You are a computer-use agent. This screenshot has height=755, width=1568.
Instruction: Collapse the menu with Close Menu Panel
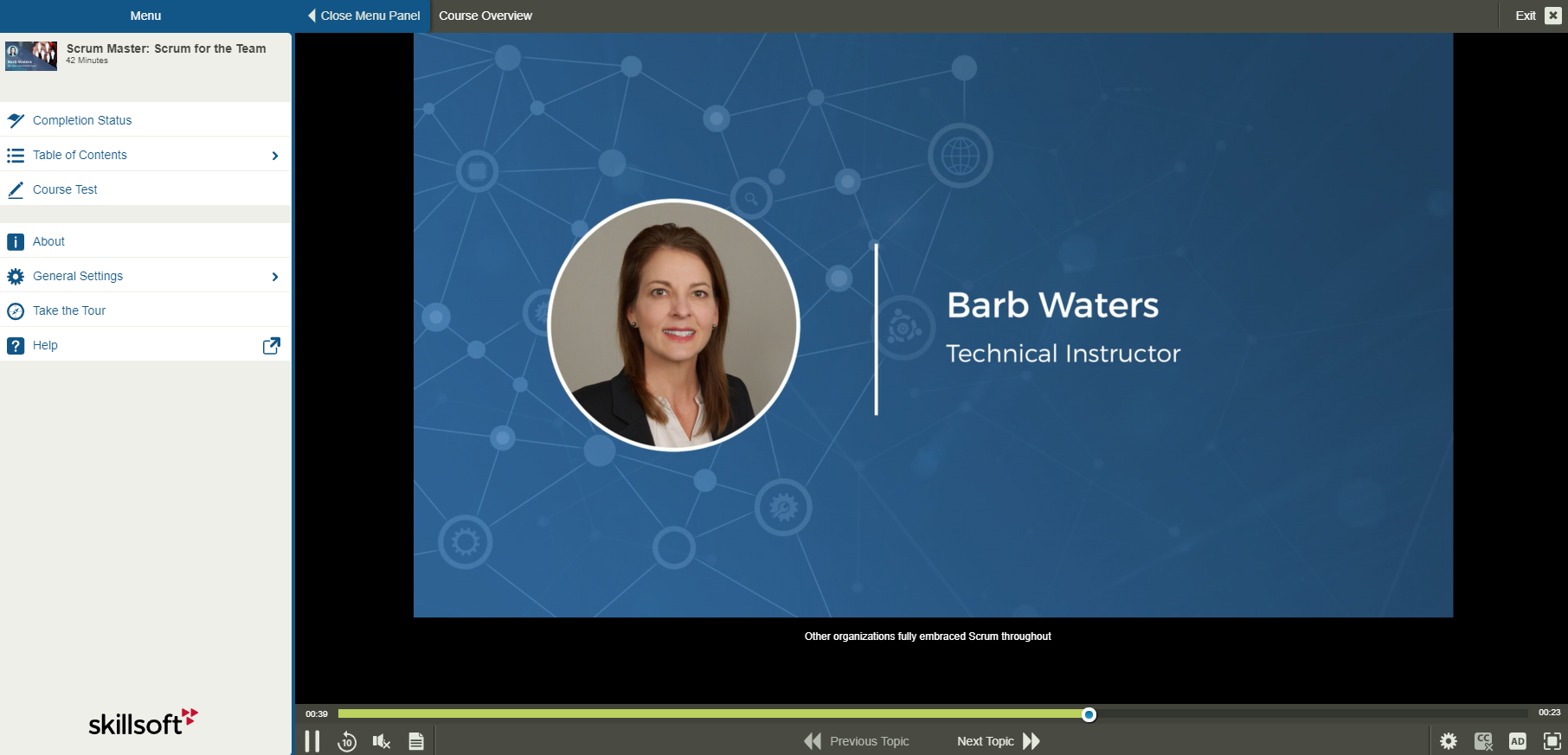click(x=363, y=16)
